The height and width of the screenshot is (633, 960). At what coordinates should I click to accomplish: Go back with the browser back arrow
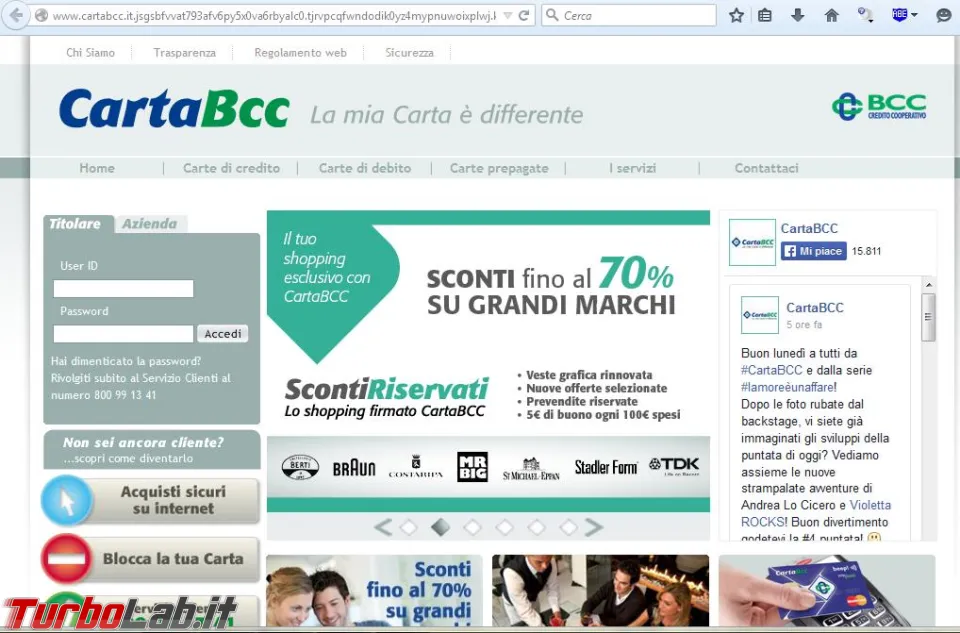click(17, 15)
